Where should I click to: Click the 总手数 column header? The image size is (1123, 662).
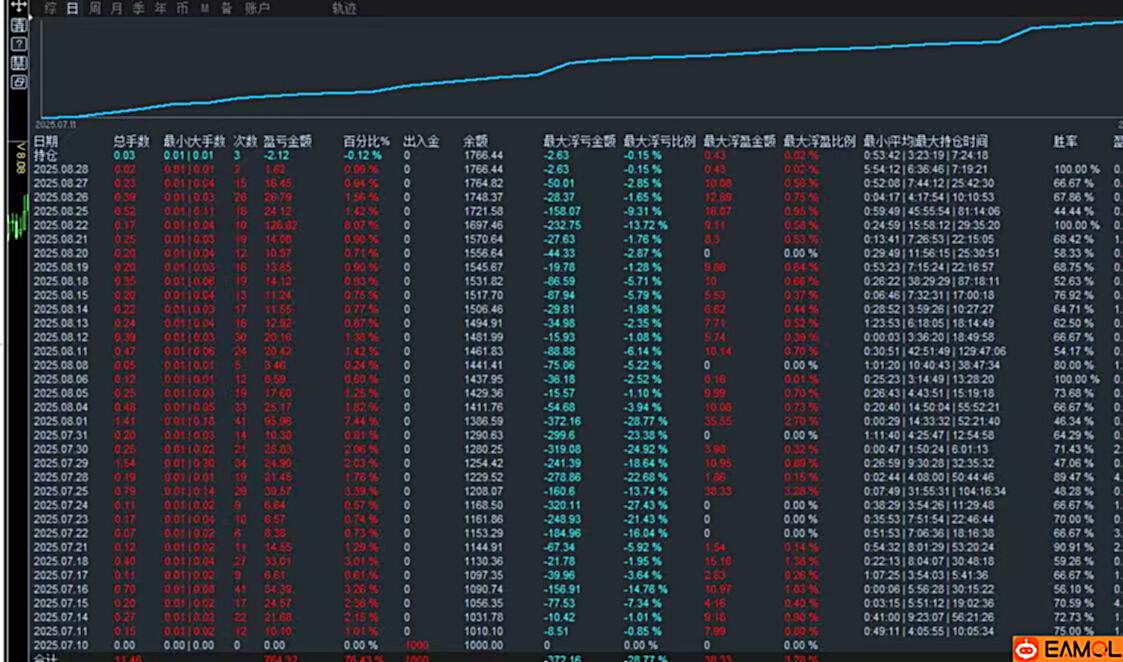(x=132, y=142)
